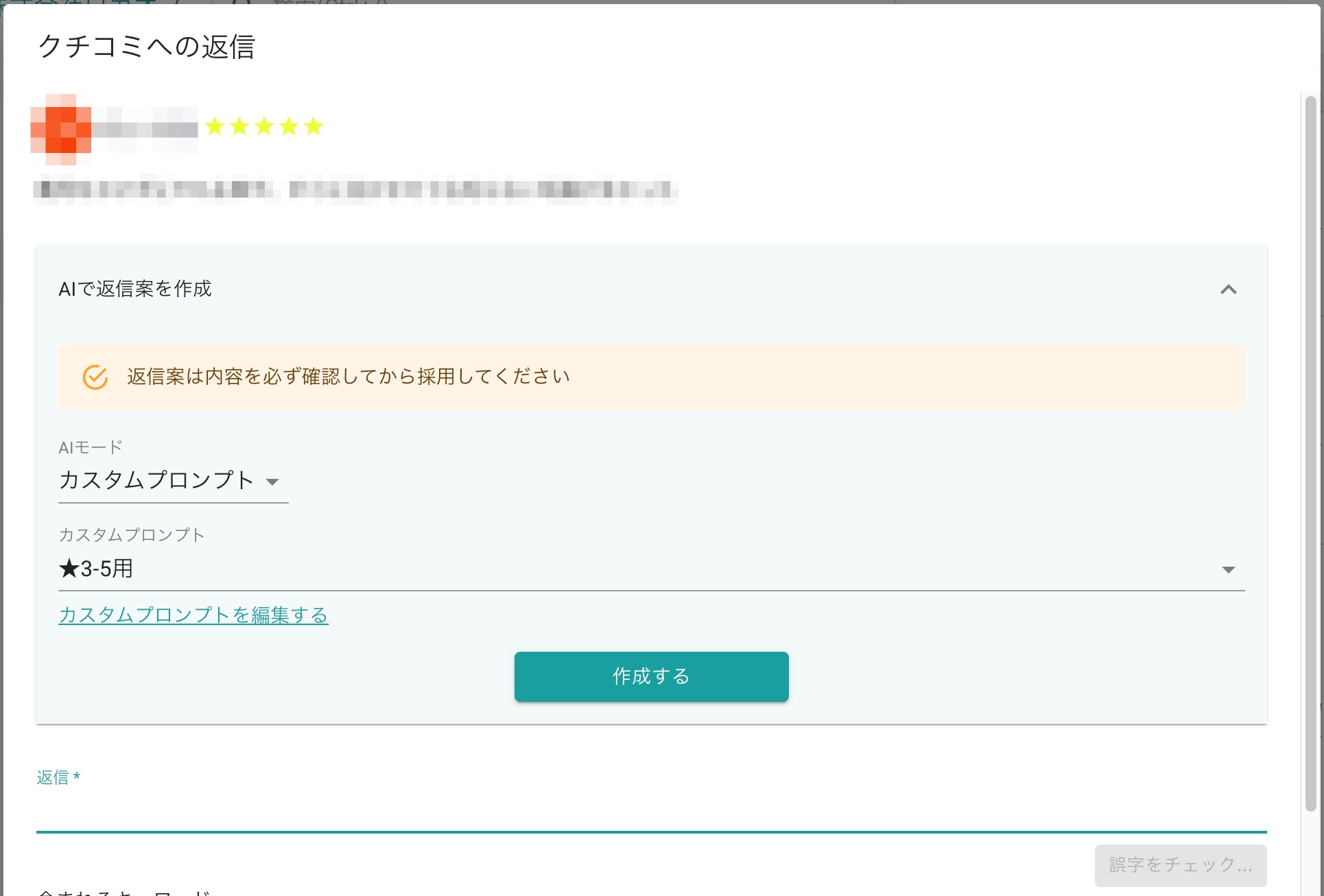Image resolution: width=1324 pixels, height=896 pixels.
Task: Click the vertical scrollbar of the dialog
Action: coord(1310,453)
